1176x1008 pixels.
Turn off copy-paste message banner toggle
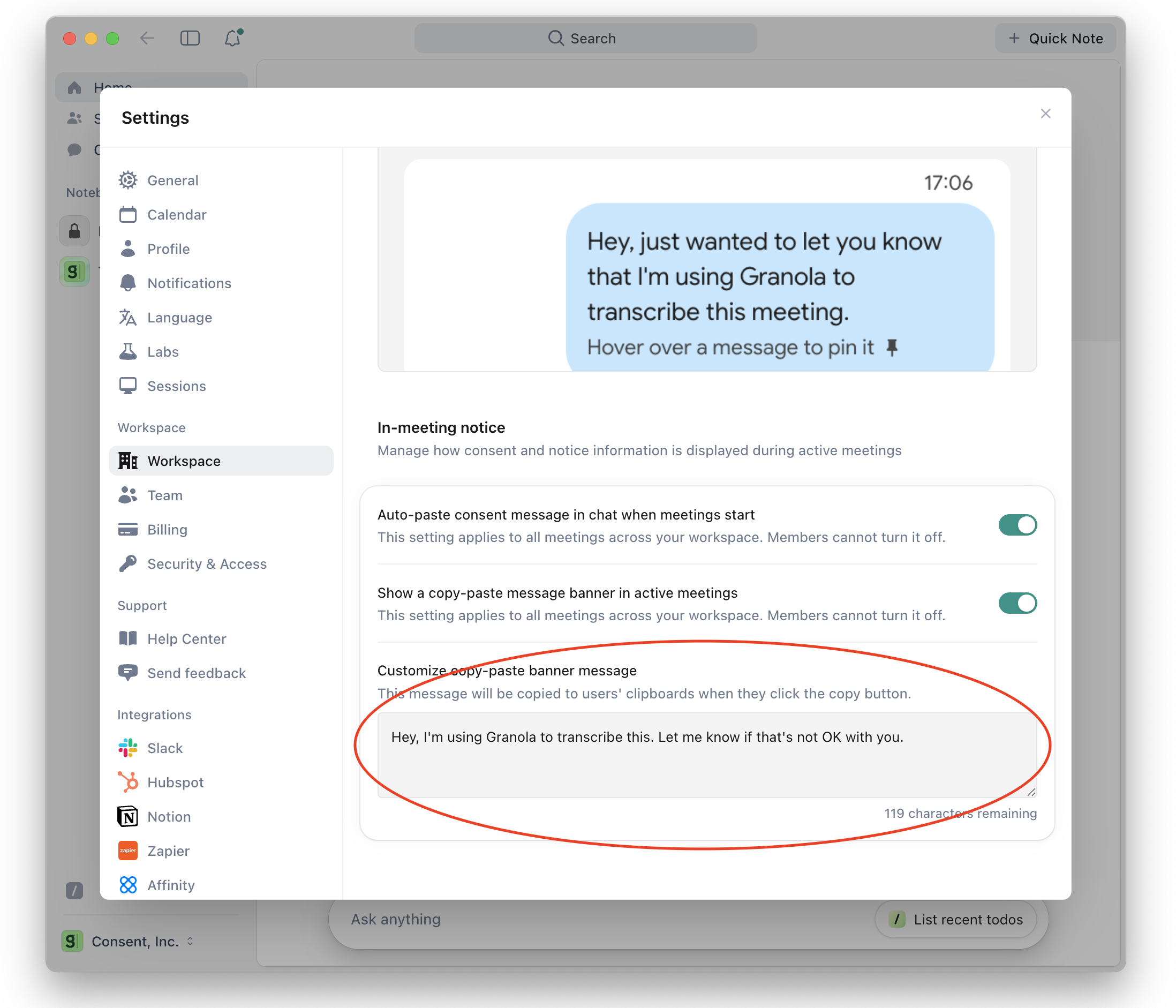pyautogui.click(x=1017, y=603)
